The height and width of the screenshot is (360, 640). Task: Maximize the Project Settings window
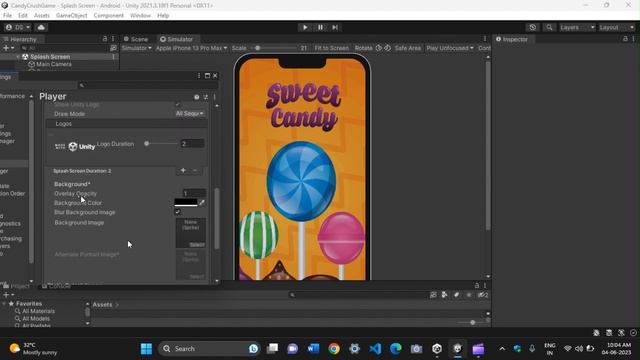tap(207, 76)
